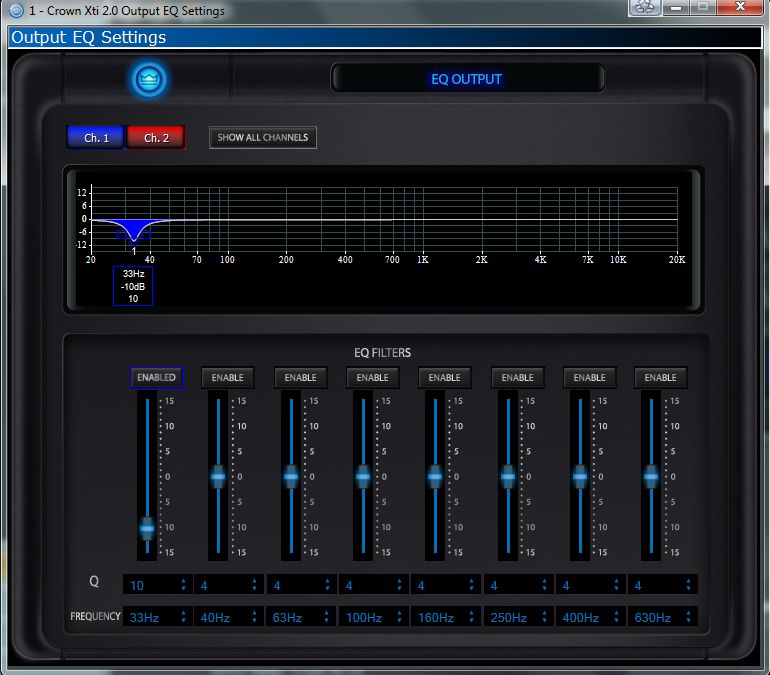Image resolution: width=770 pixels, height=675 pixels.
Task: Open the 33Hz frequency stepper arrows
Action: point(183,618)
